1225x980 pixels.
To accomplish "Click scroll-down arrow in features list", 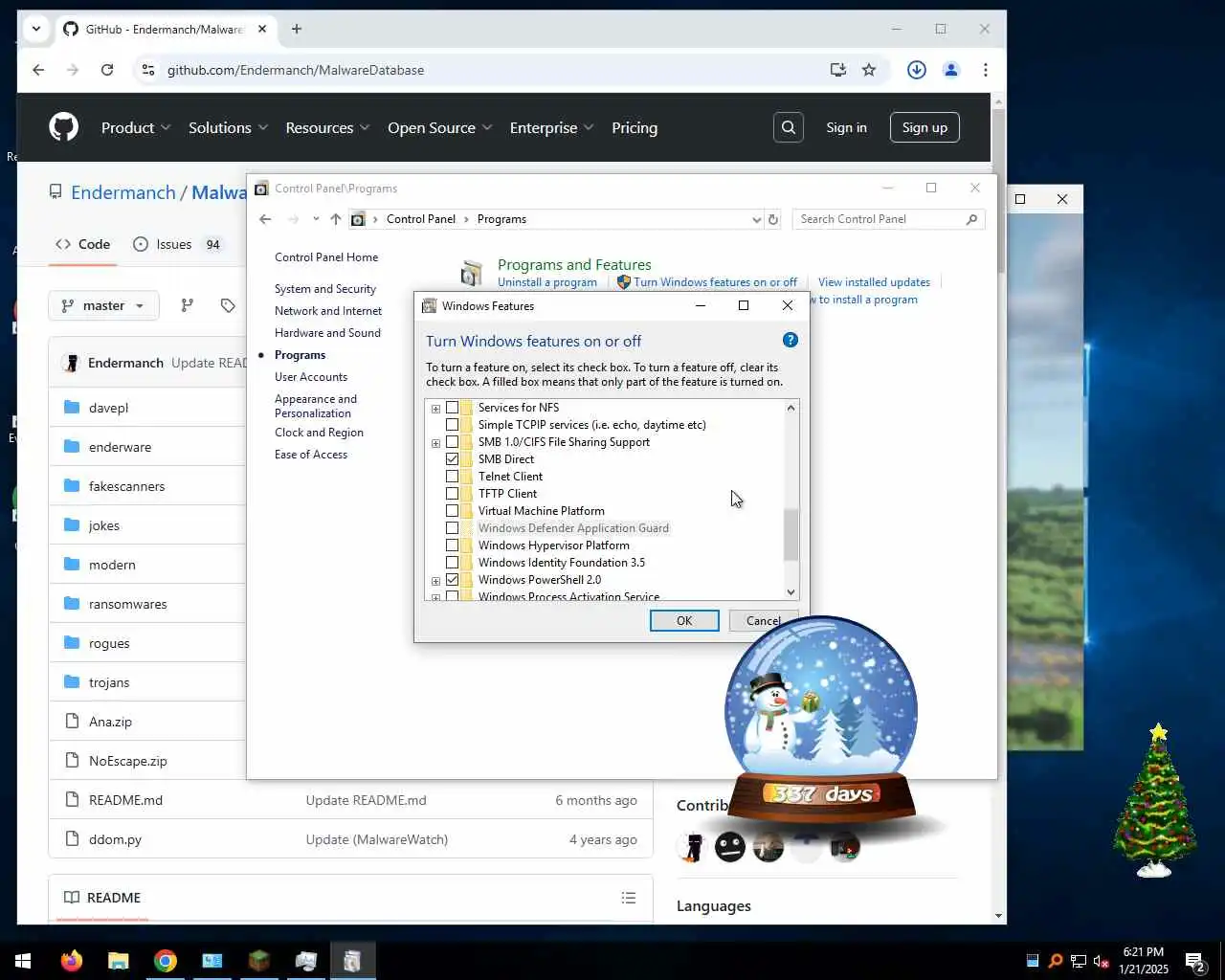I will [x=791, y=592].
